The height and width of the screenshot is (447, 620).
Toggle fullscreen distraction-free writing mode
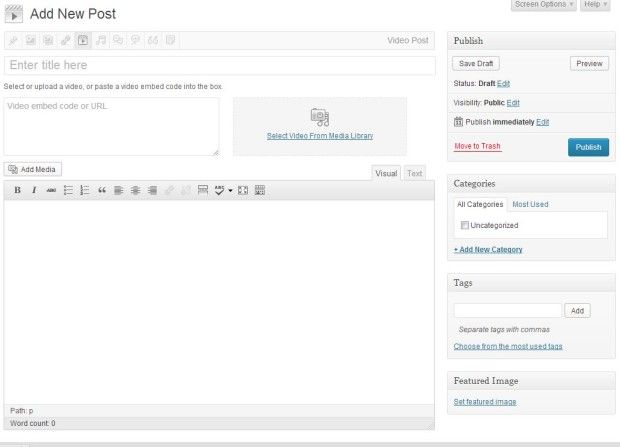click(243, 190)
